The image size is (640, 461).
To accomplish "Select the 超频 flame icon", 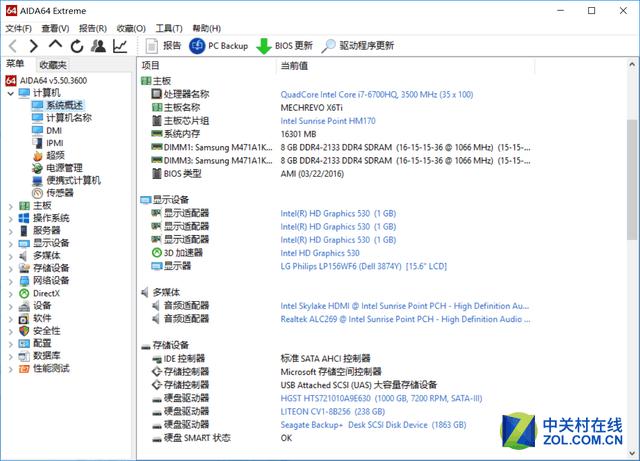I will pyautogui.click(x=38, y=156).
